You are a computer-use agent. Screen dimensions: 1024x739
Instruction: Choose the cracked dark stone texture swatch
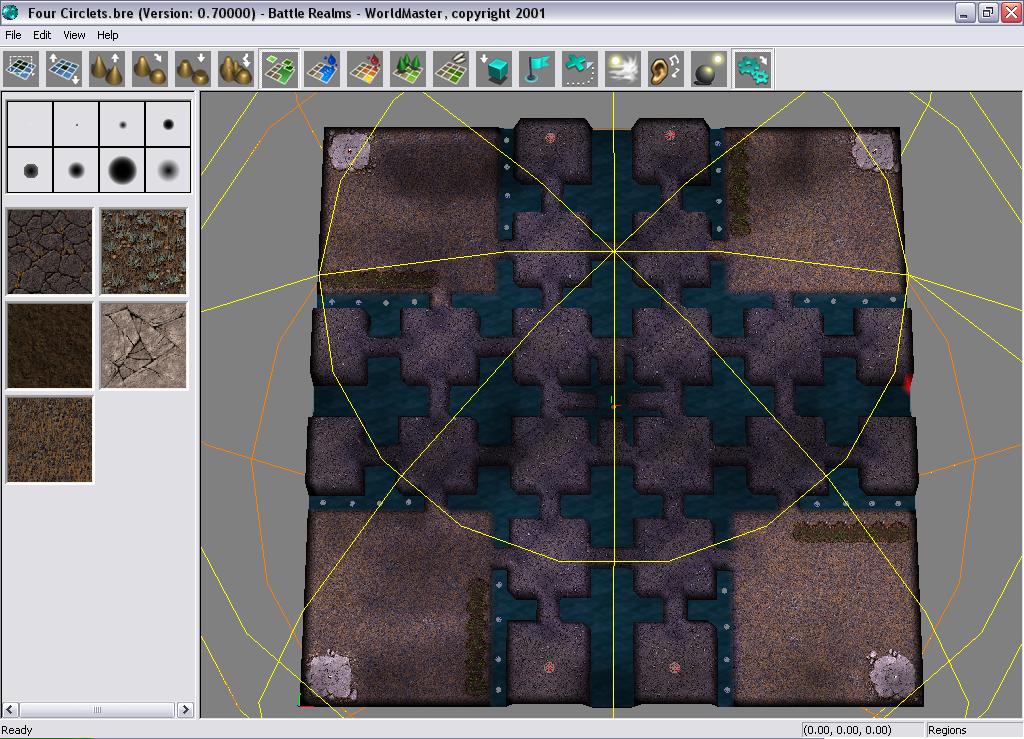click(x=50, y=252)
